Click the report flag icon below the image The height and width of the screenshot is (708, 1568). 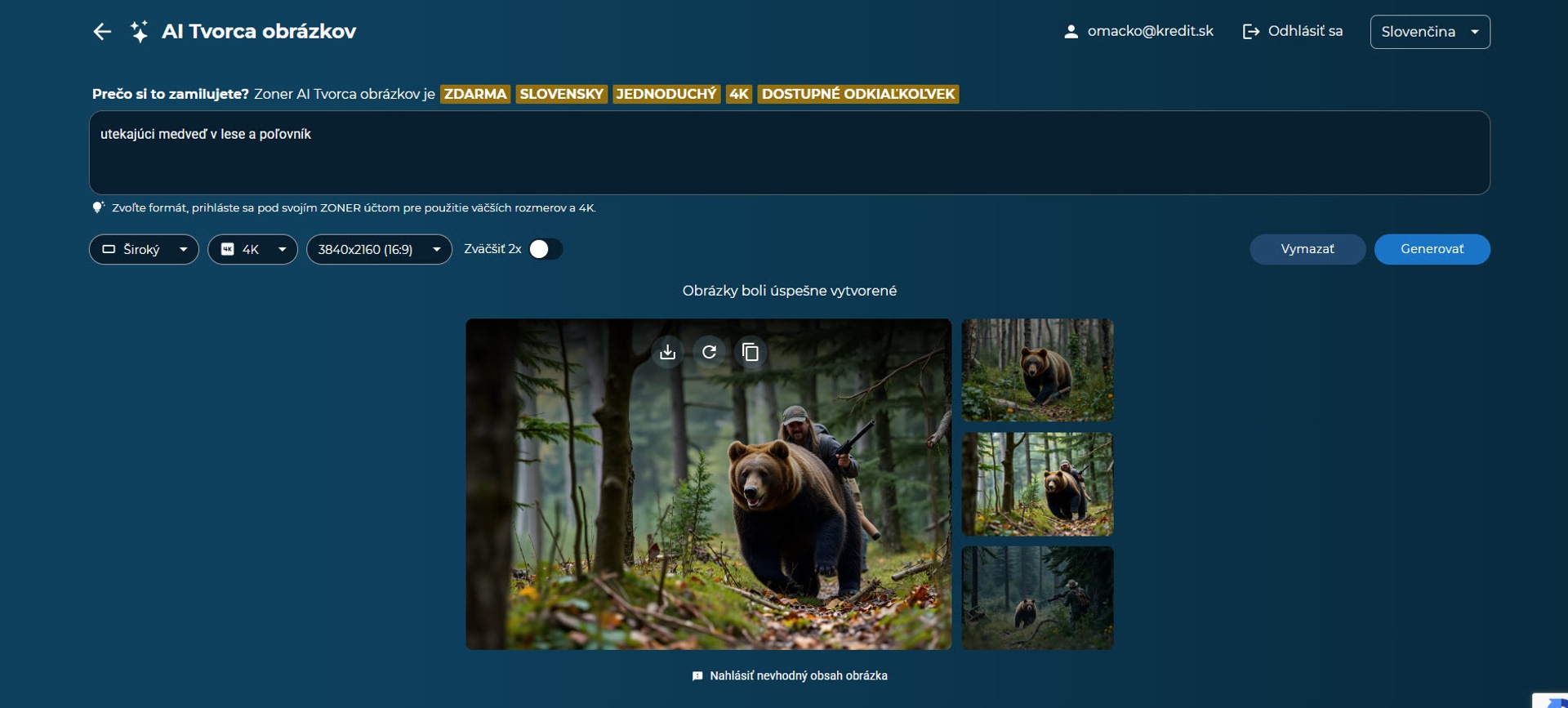pyautogui.click(x=697, y=676)
